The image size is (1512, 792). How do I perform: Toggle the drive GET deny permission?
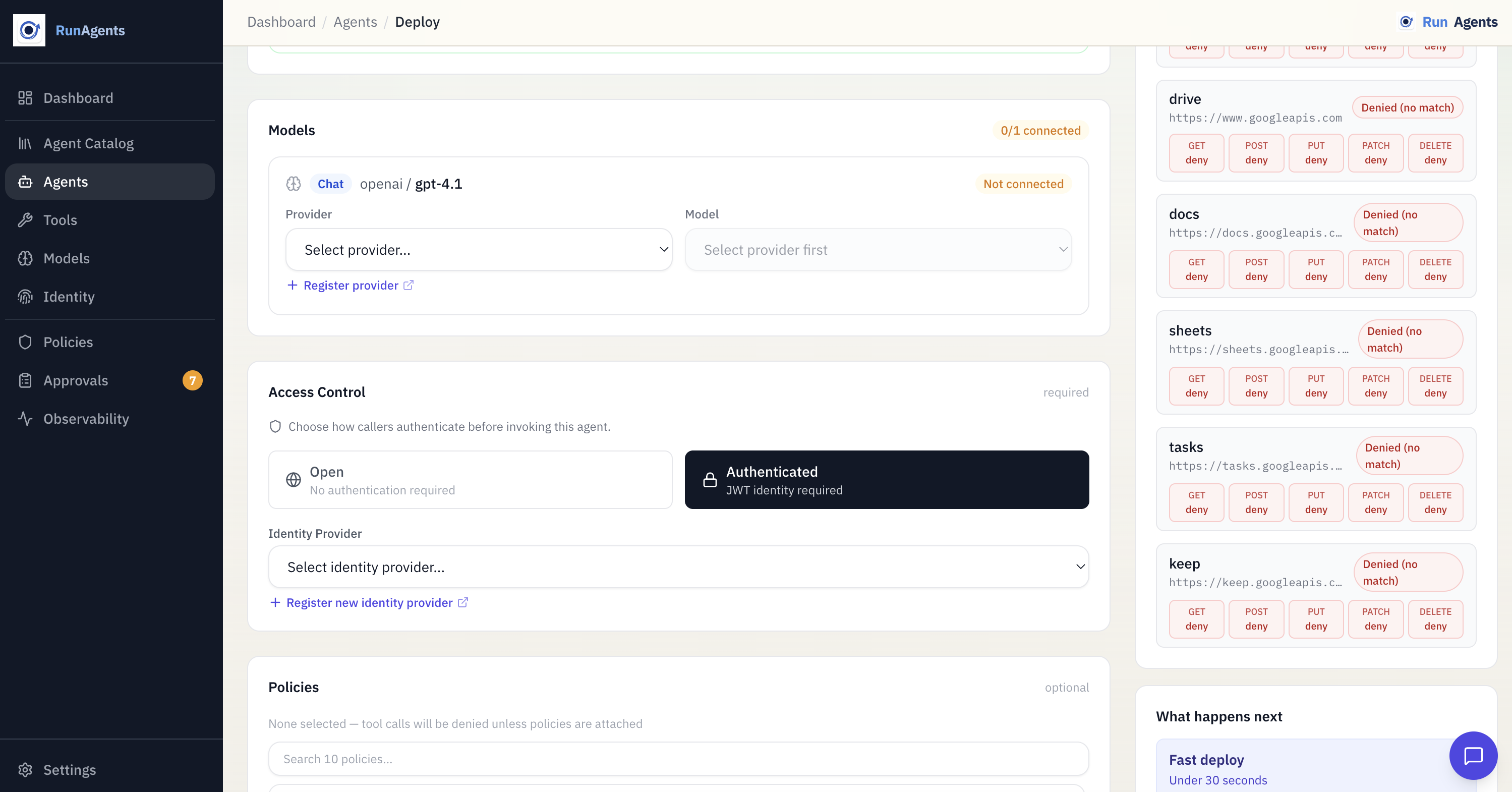[1196, 153]
